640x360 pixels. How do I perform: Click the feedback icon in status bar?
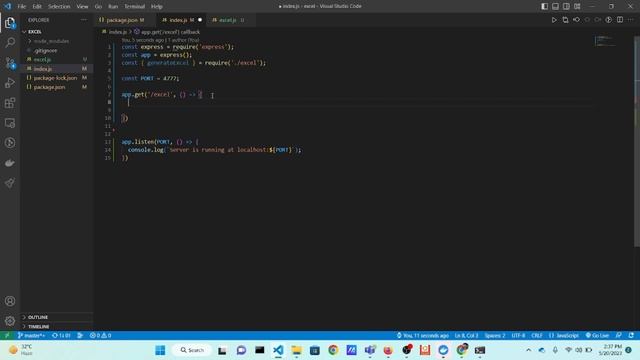[x=619, y=336]
